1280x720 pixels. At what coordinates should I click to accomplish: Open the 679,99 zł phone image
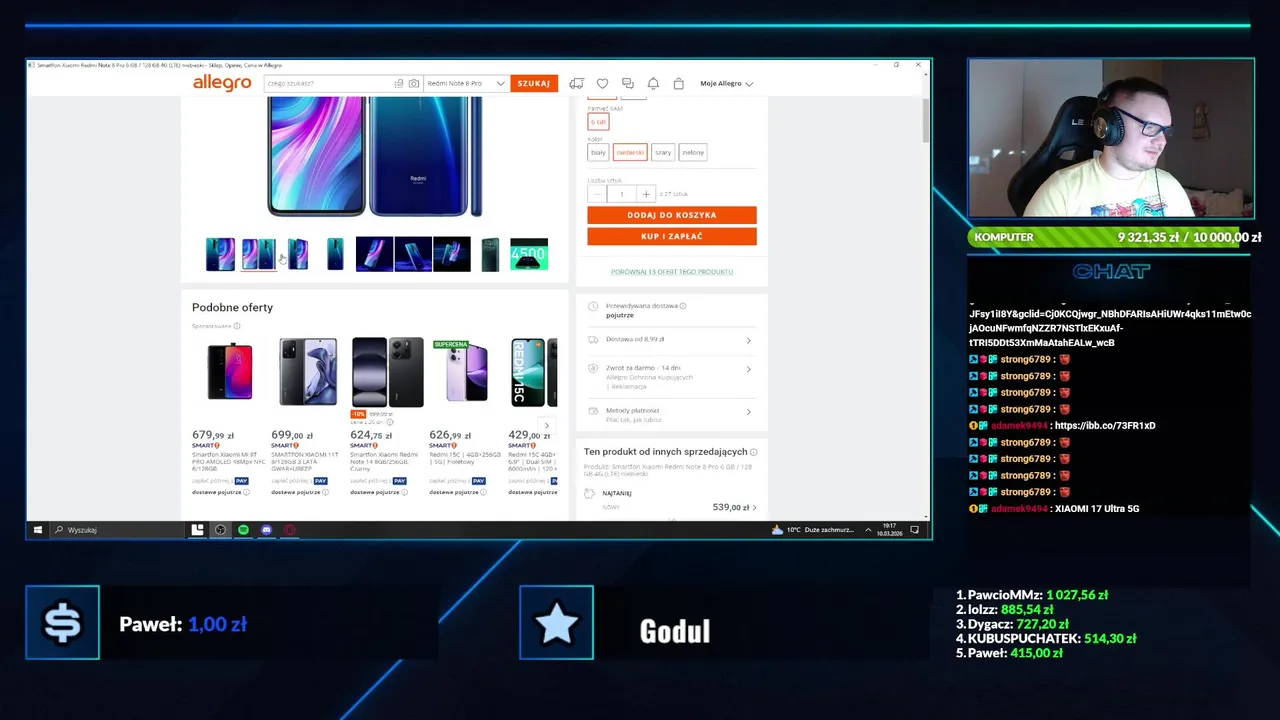tap(230, 372)
